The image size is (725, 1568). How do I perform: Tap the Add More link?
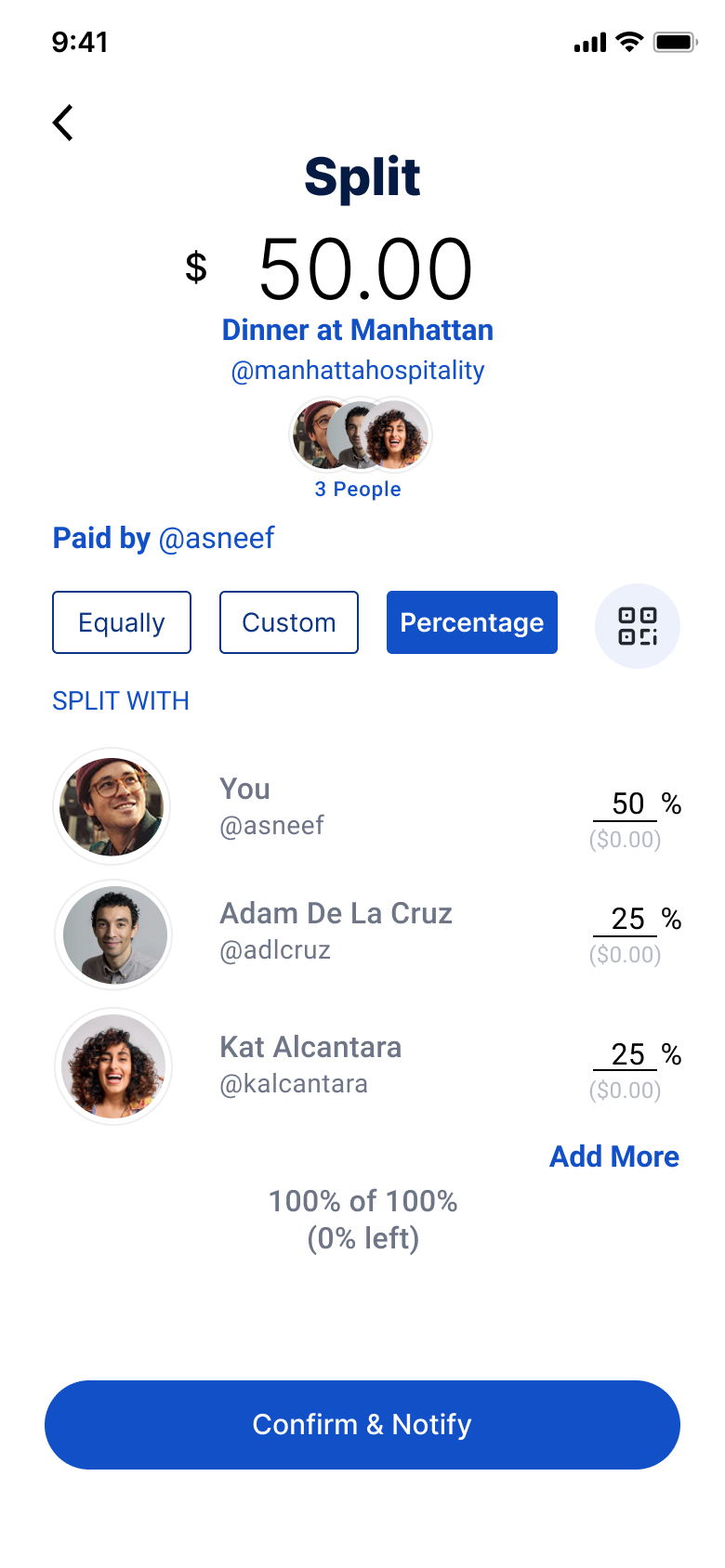click(x=614, y=1156)
